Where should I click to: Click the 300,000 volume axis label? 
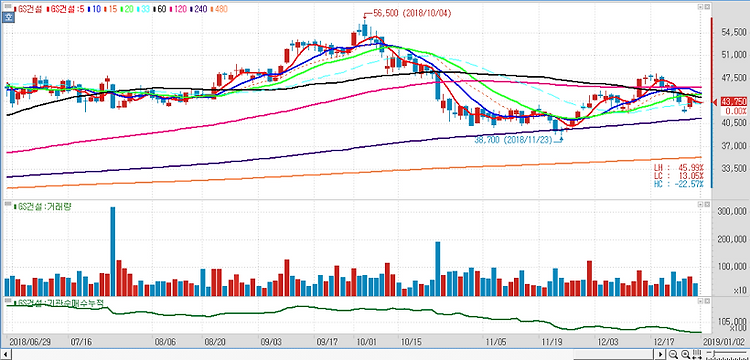pyautogui.click(x=732, y=211)
